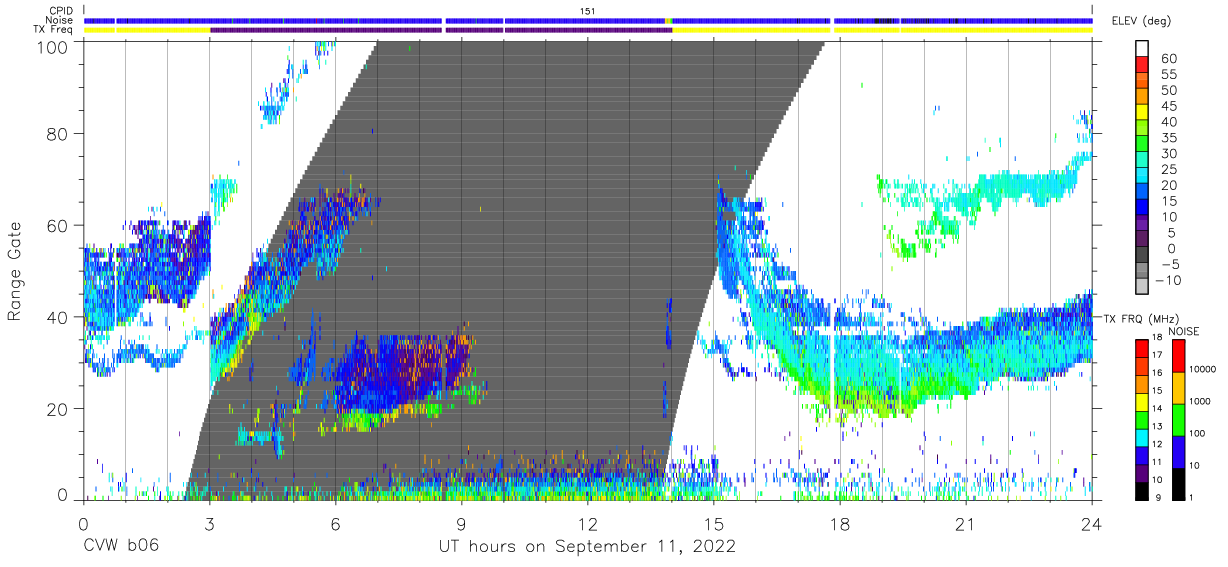Screen dimensions: 1228x567
Task: Click the '6' tick on the UT hours axis
Action: point(335,523)
